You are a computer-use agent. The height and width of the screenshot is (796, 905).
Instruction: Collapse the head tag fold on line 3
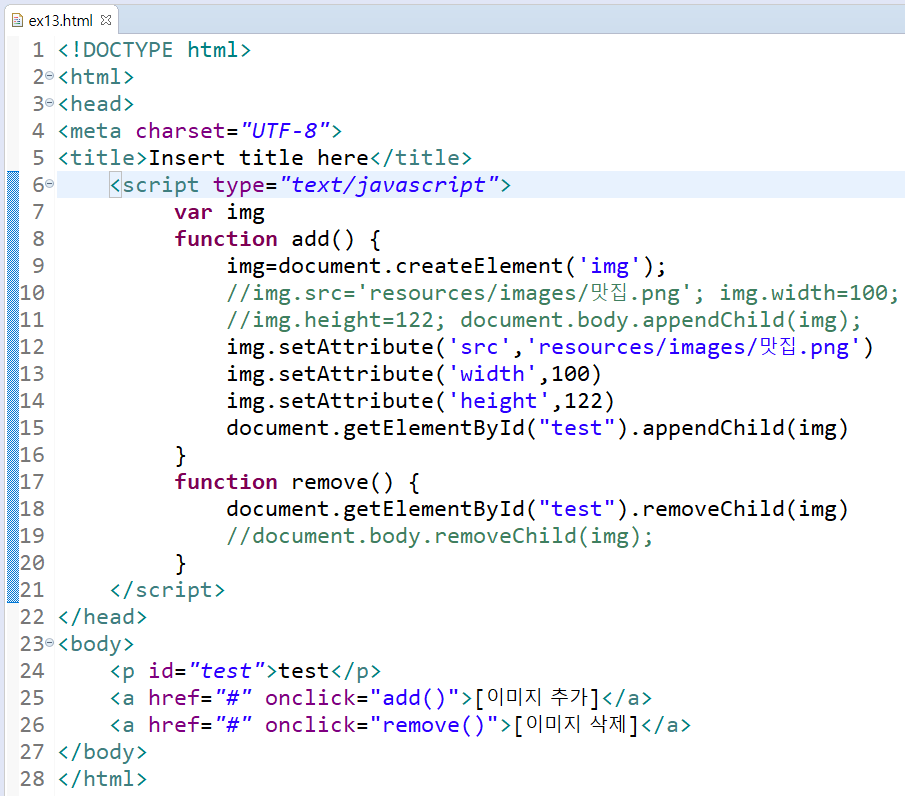click(x=50, y=103)
